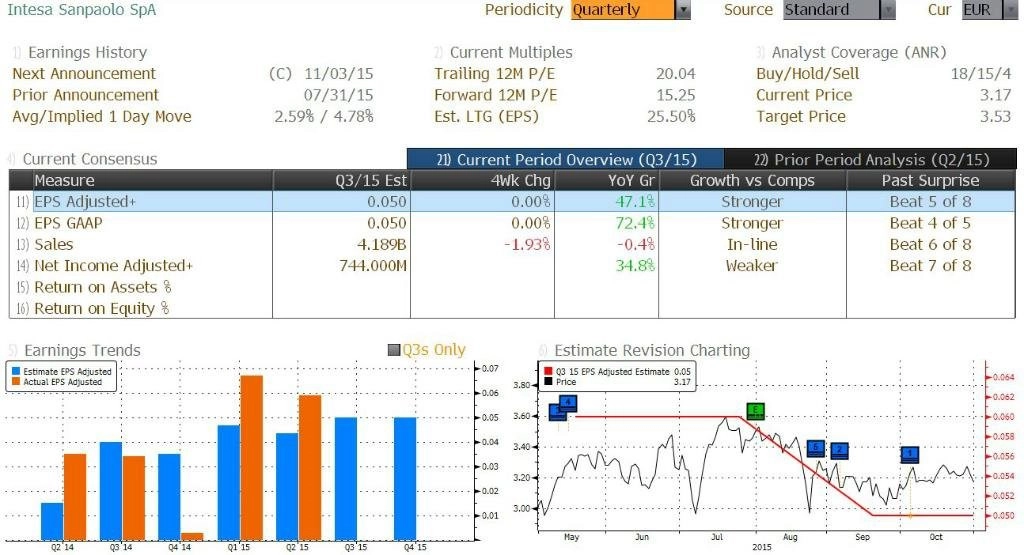Open the Earnings History section
The width and height of the screenshot is (1024, 555).
[87, 52]
